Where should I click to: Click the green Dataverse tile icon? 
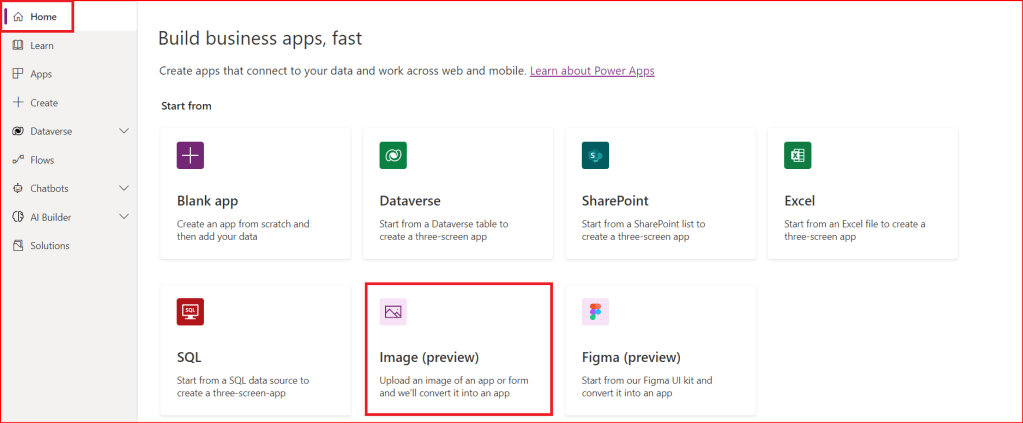393,155
